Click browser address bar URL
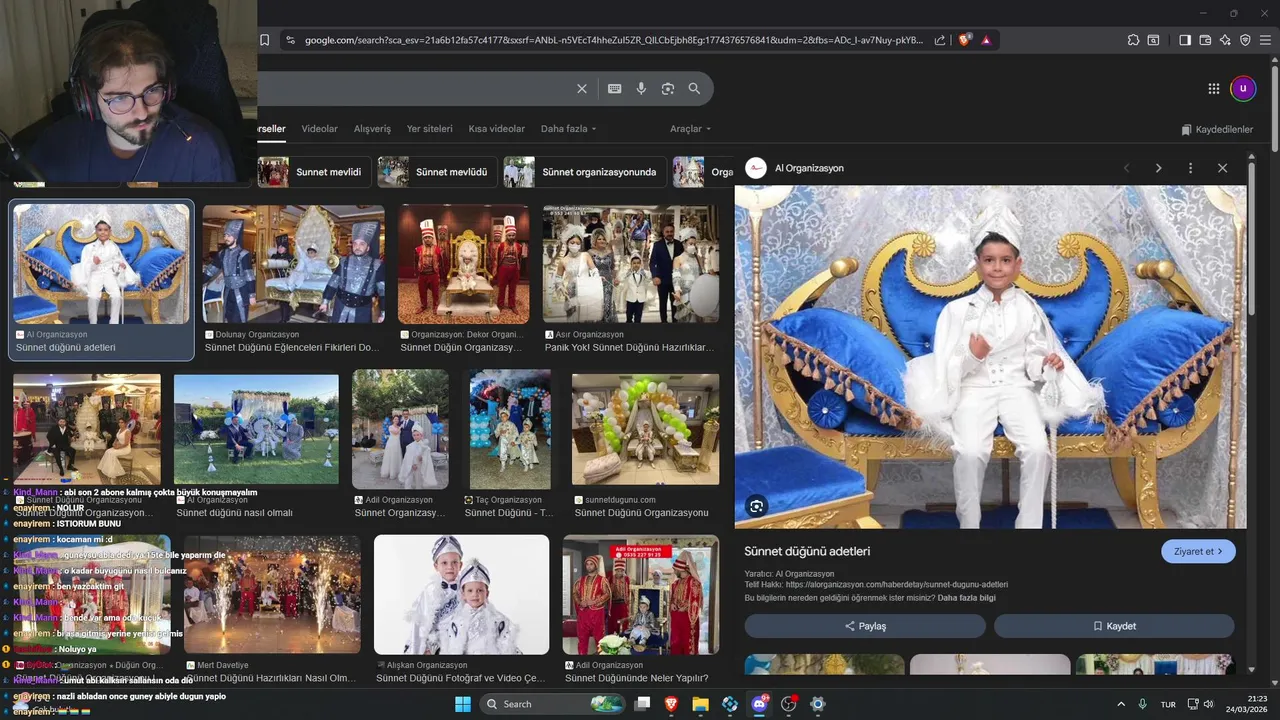 pos(614,40)
